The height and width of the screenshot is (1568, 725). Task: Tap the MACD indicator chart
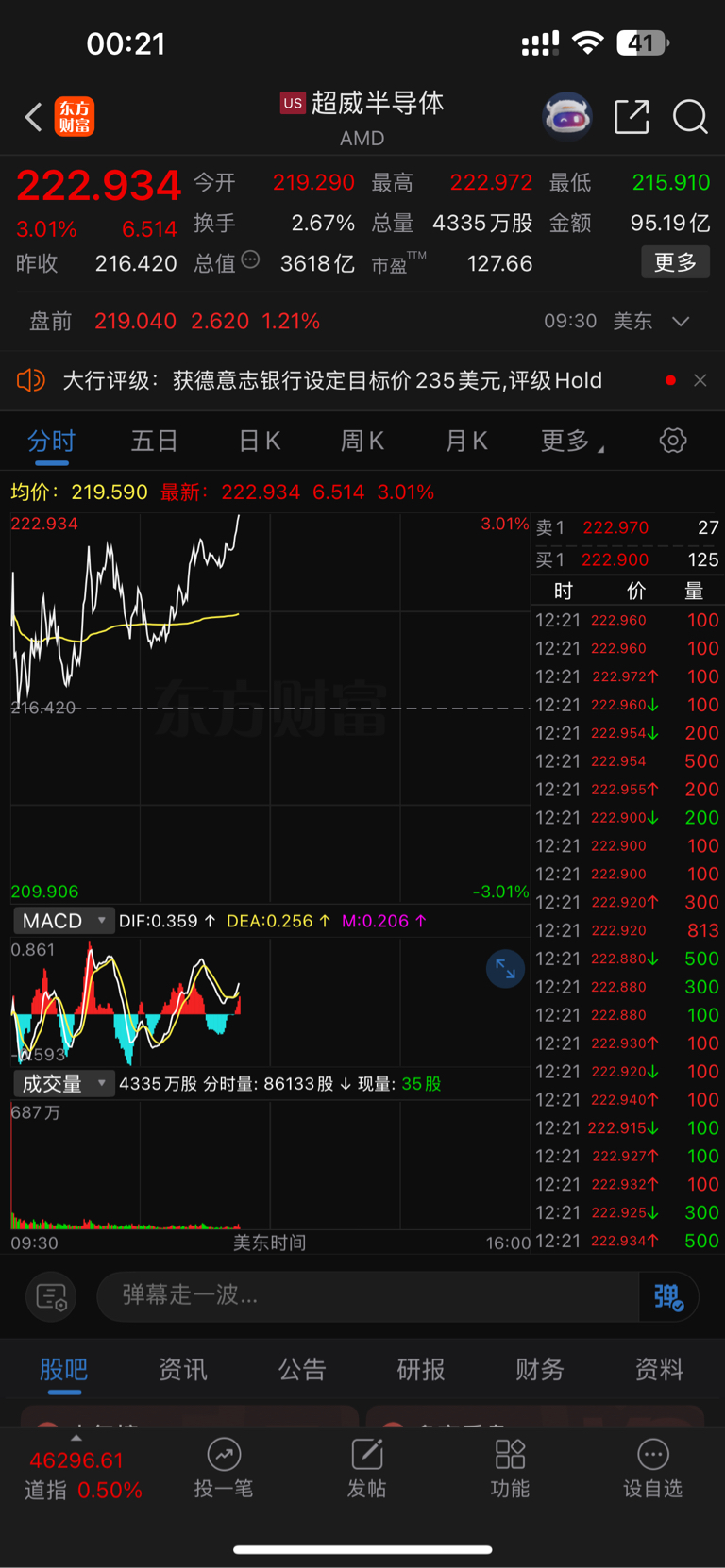270,1002
